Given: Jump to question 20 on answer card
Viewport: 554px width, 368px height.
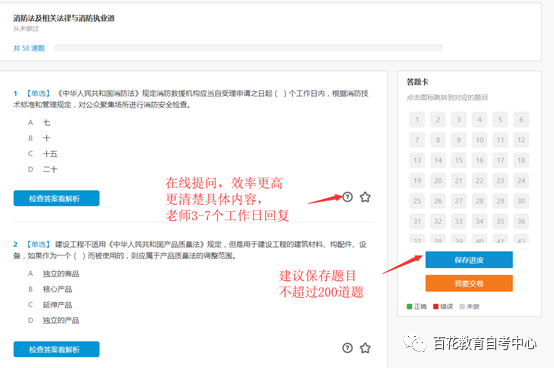Looking at the screenshot, I should coord(438,180).
